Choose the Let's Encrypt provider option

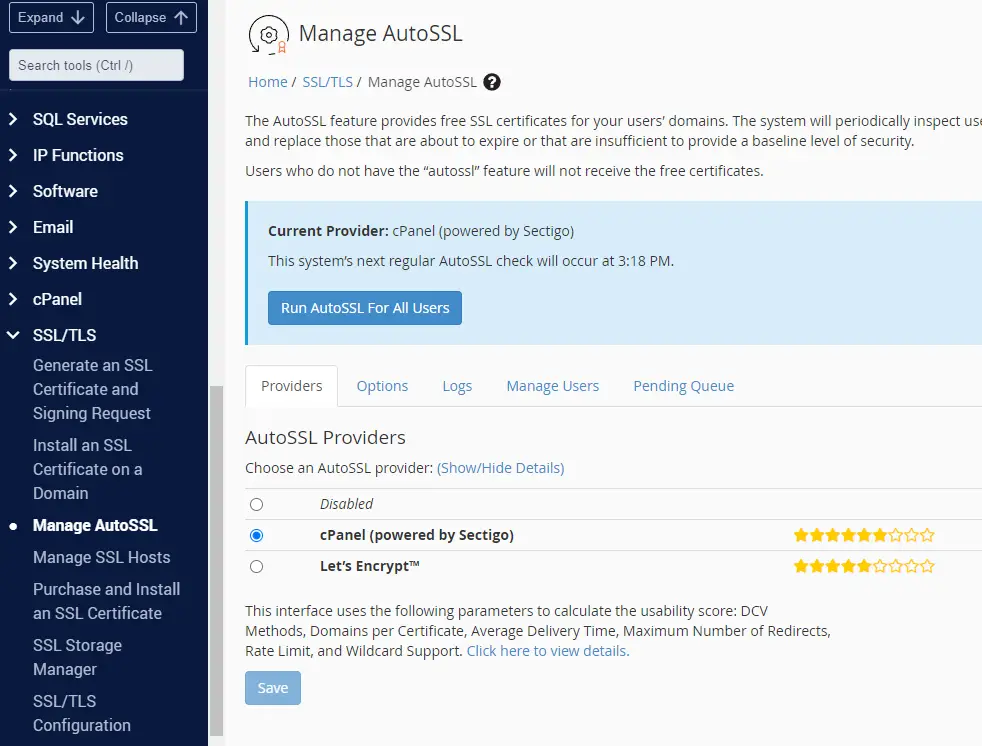(256, 566)
